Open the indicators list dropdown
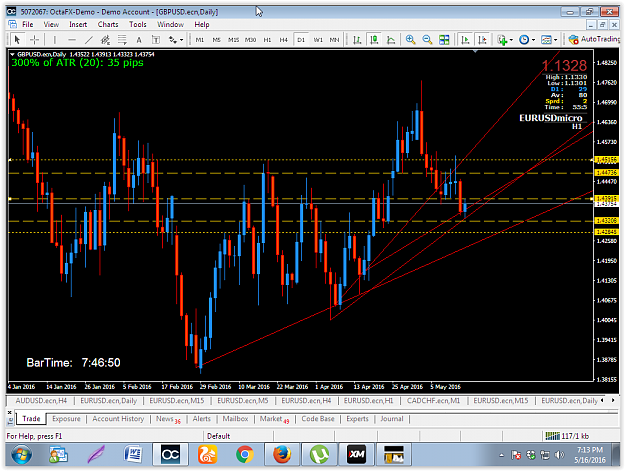The width and height of the screenshot is (625, 471). 505,39
